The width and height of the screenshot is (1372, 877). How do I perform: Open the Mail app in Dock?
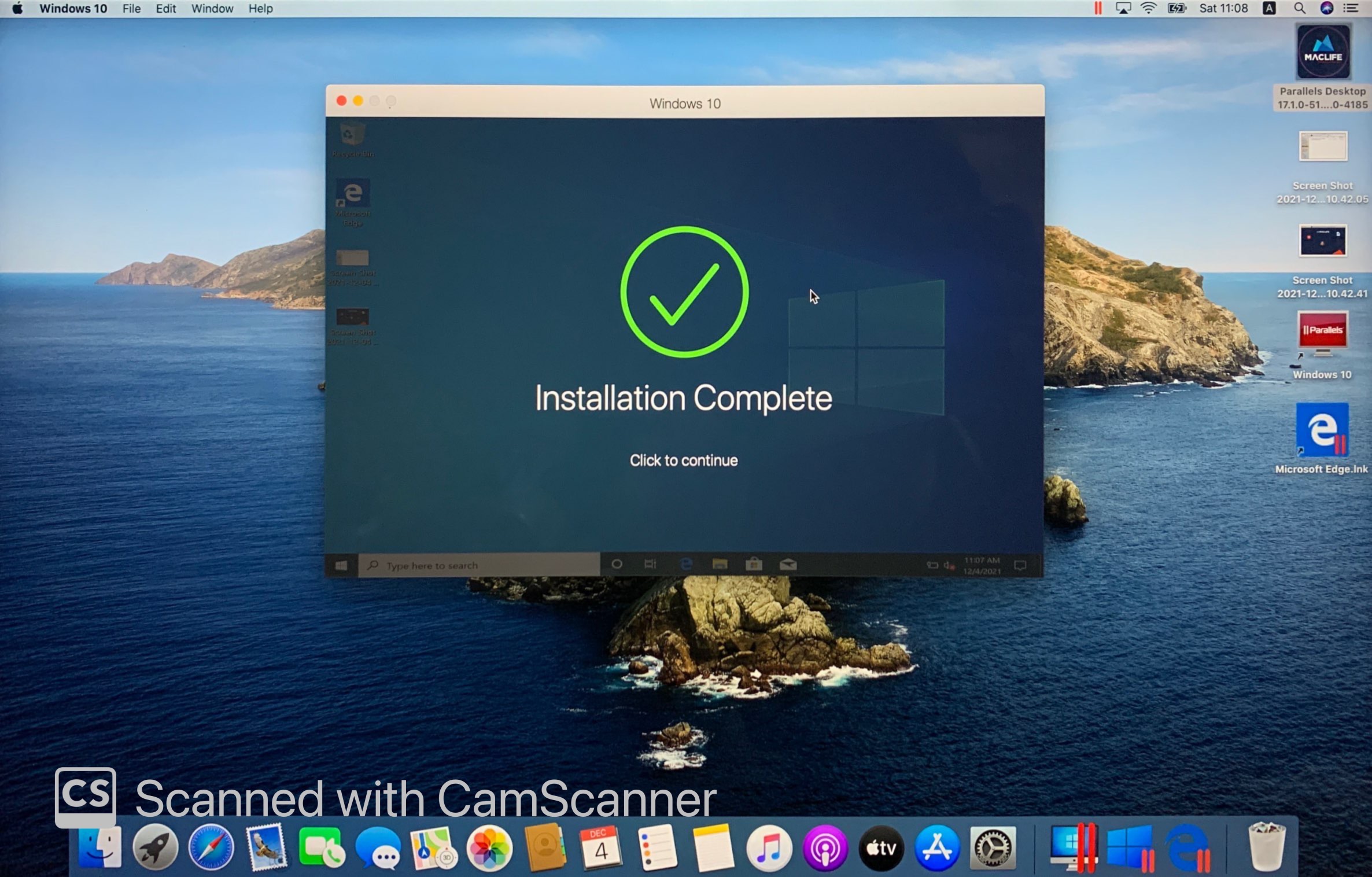(267, 847)
